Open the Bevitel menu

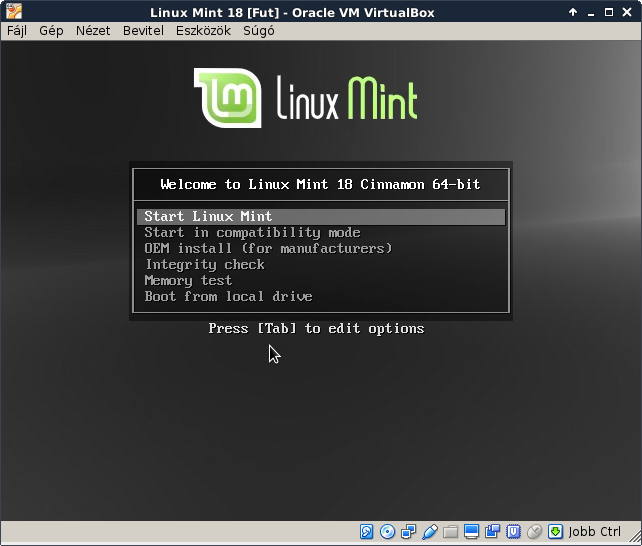click(143, 31)
